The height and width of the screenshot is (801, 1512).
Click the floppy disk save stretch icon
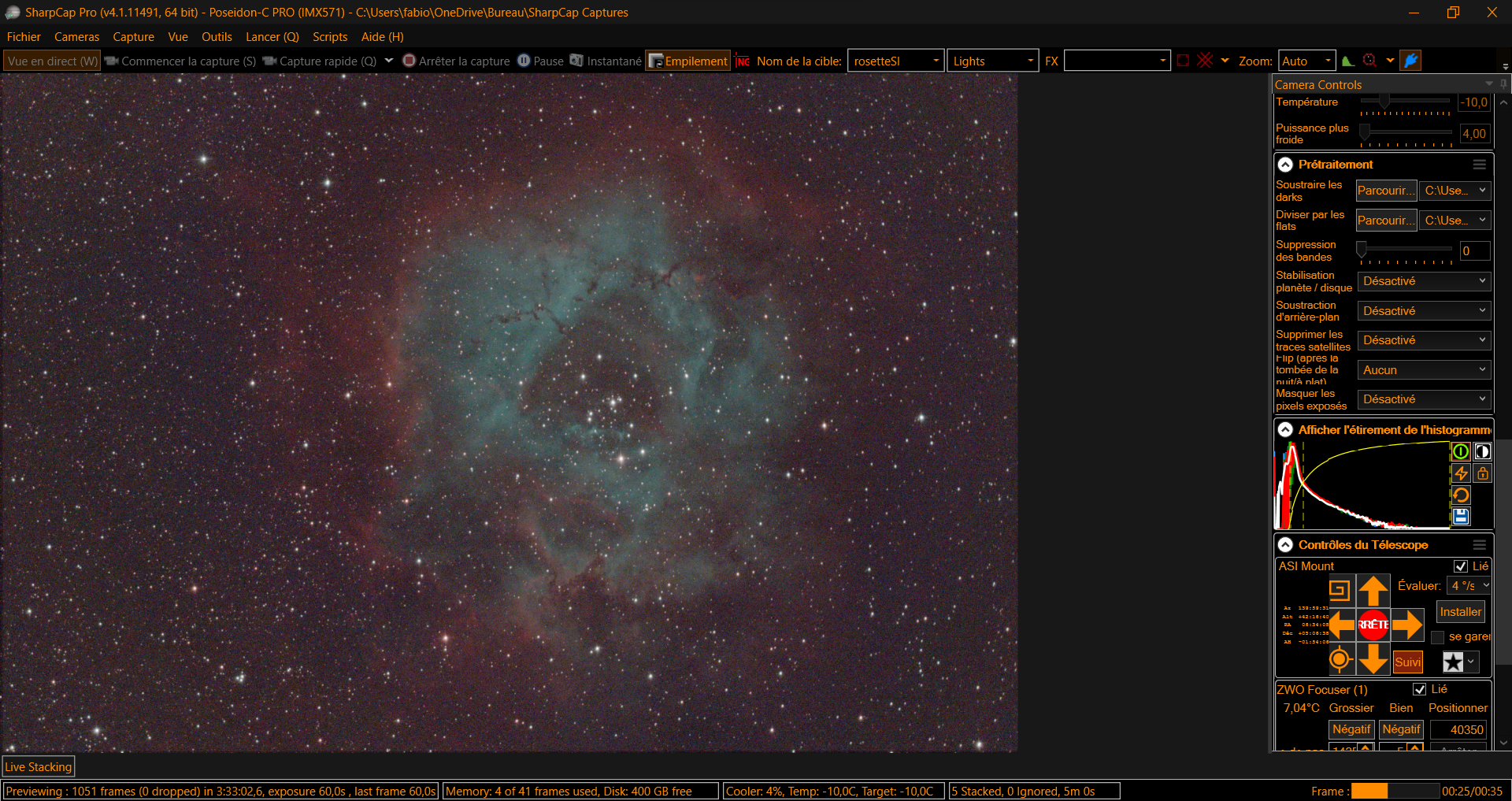tap(1461, 517)
